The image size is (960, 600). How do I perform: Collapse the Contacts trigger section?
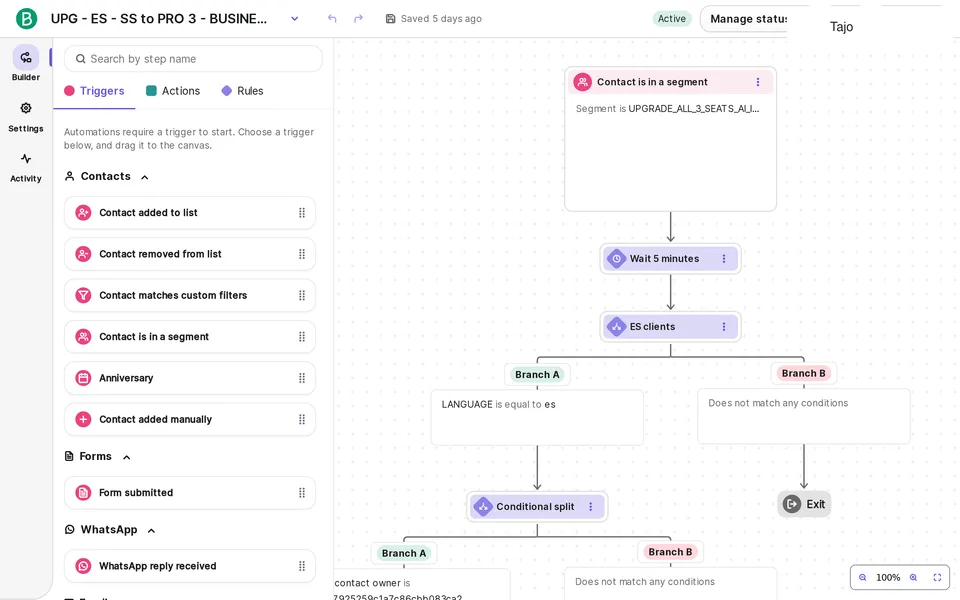point(144,177)
